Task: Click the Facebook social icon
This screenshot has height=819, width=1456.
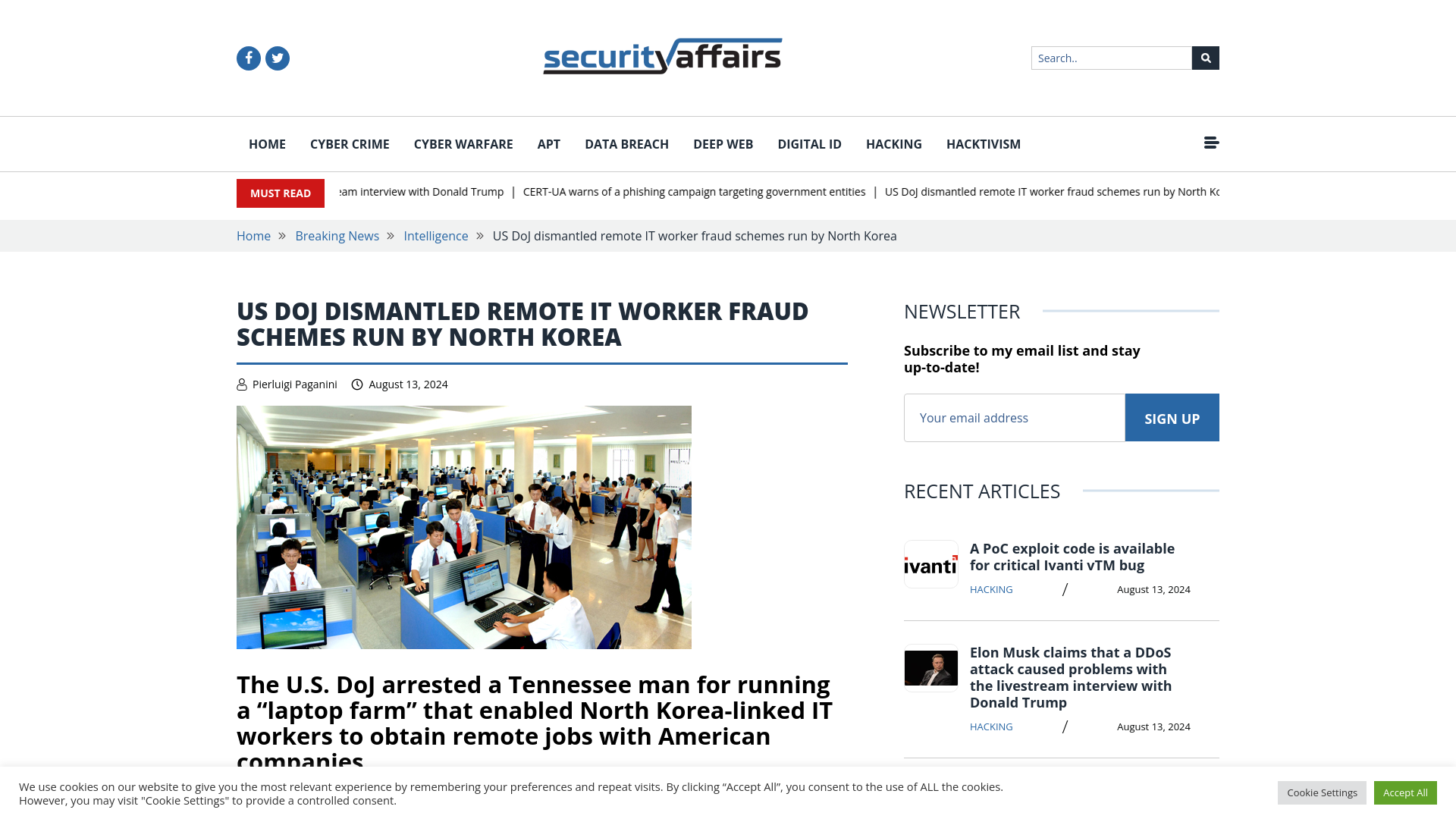Action: click(x=248, y=58)
